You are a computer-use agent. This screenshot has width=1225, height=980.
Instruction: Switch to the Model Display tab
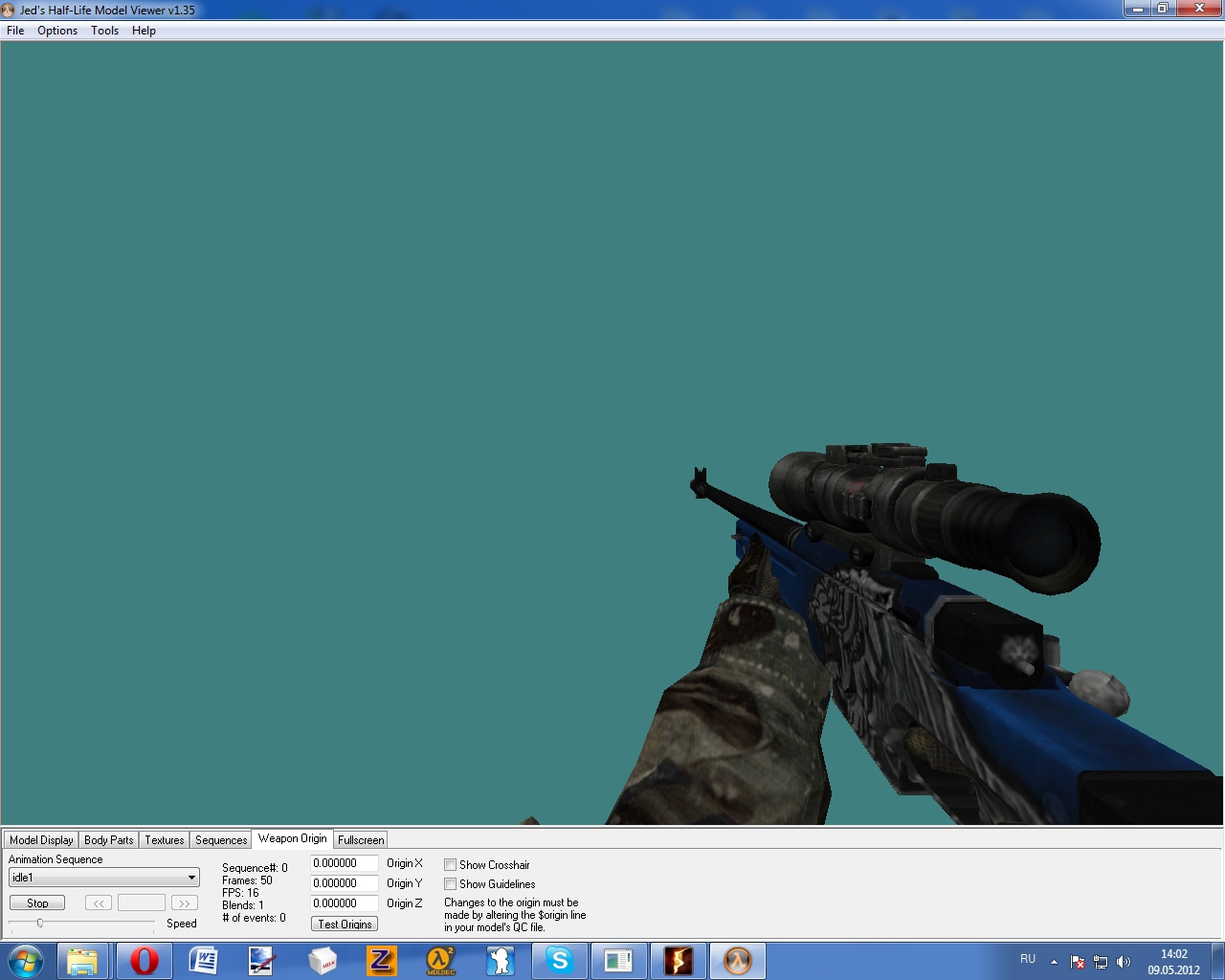41,840
